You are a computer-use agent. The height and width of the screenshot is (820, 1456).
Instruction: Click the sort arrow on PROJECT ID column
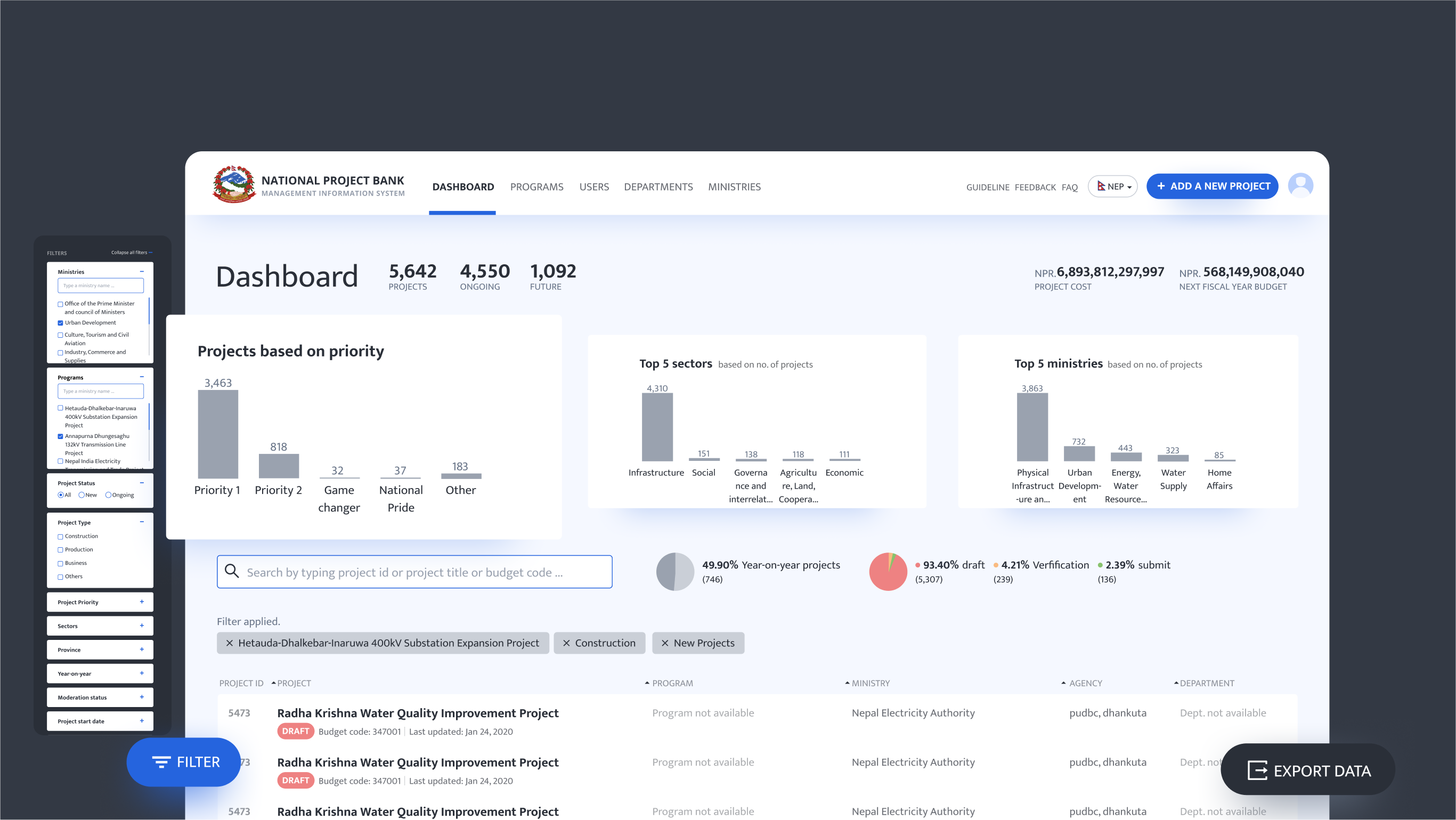pyautogui.click(x=272, y=683)
